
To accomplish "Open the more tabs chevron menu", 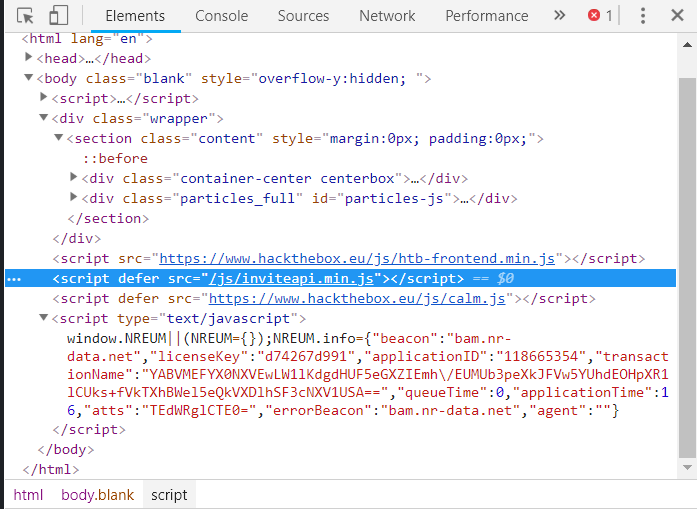I will point(560,16).
